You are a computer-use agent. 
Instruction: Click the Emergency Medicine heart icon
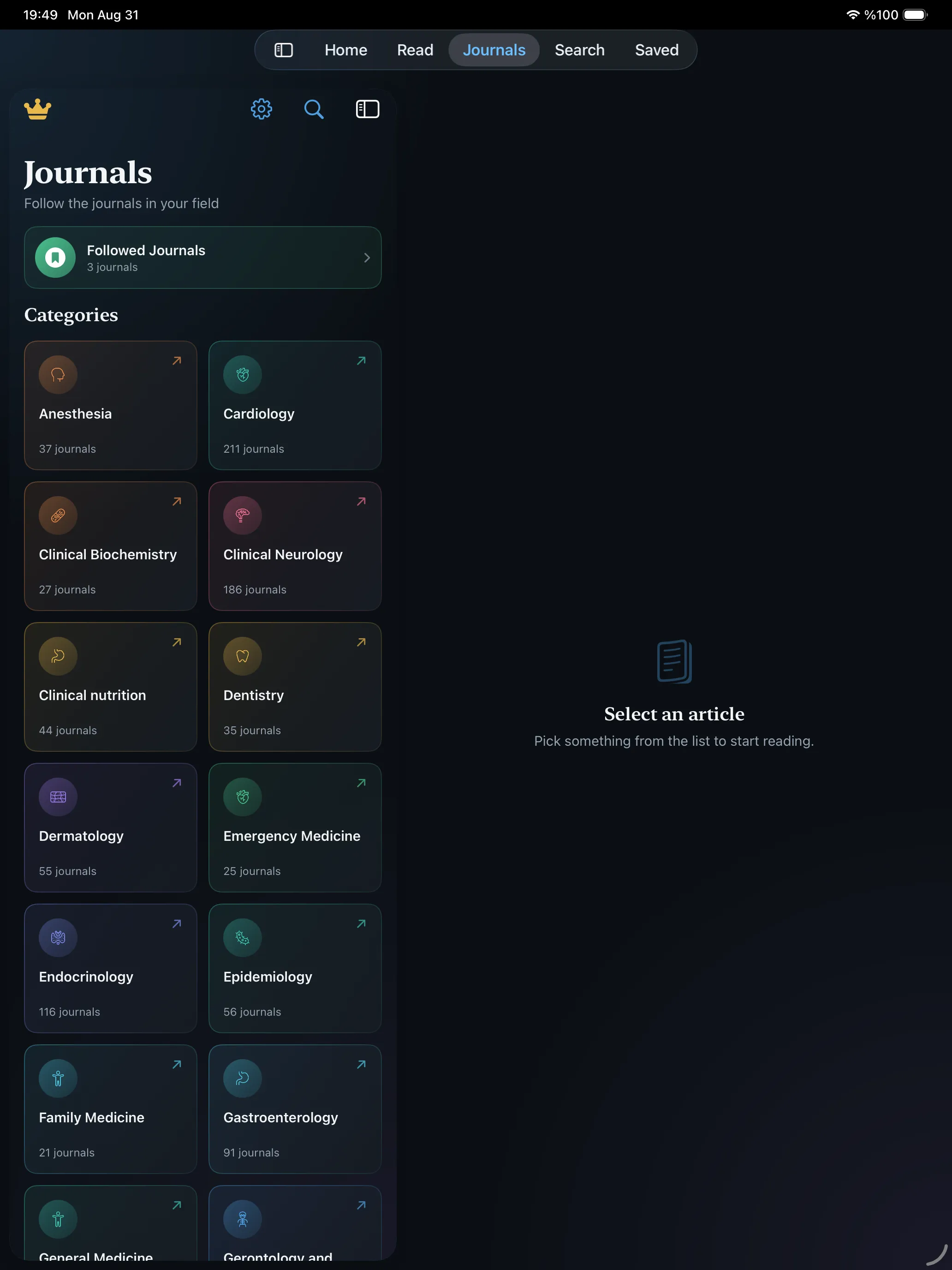pyautogui.click(x=242, y=797)
